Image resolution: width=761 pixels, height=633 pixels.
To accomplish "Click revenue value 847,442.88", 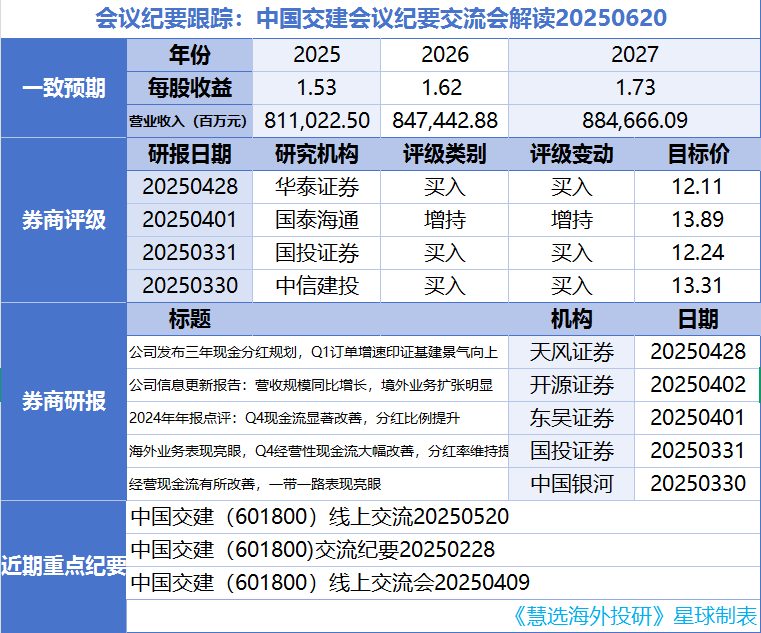I will [x=444, y=121].
